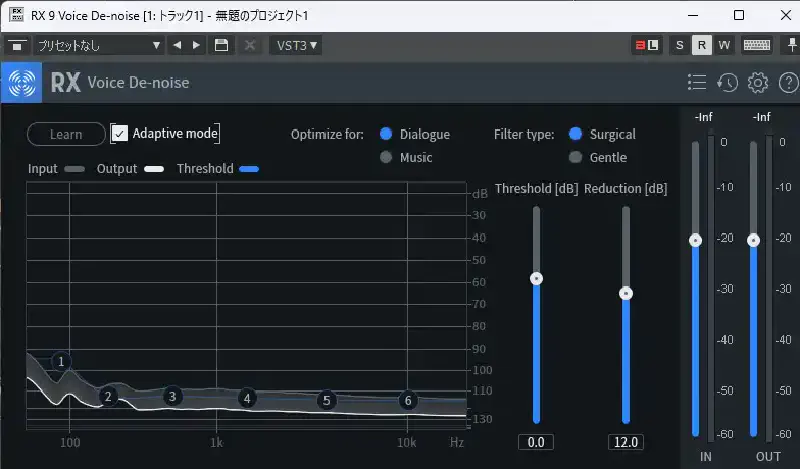The height and width of the screenshot is (469, 800).
Task: Open the preset dropdown showing プリセットなし
Action: 99,46
